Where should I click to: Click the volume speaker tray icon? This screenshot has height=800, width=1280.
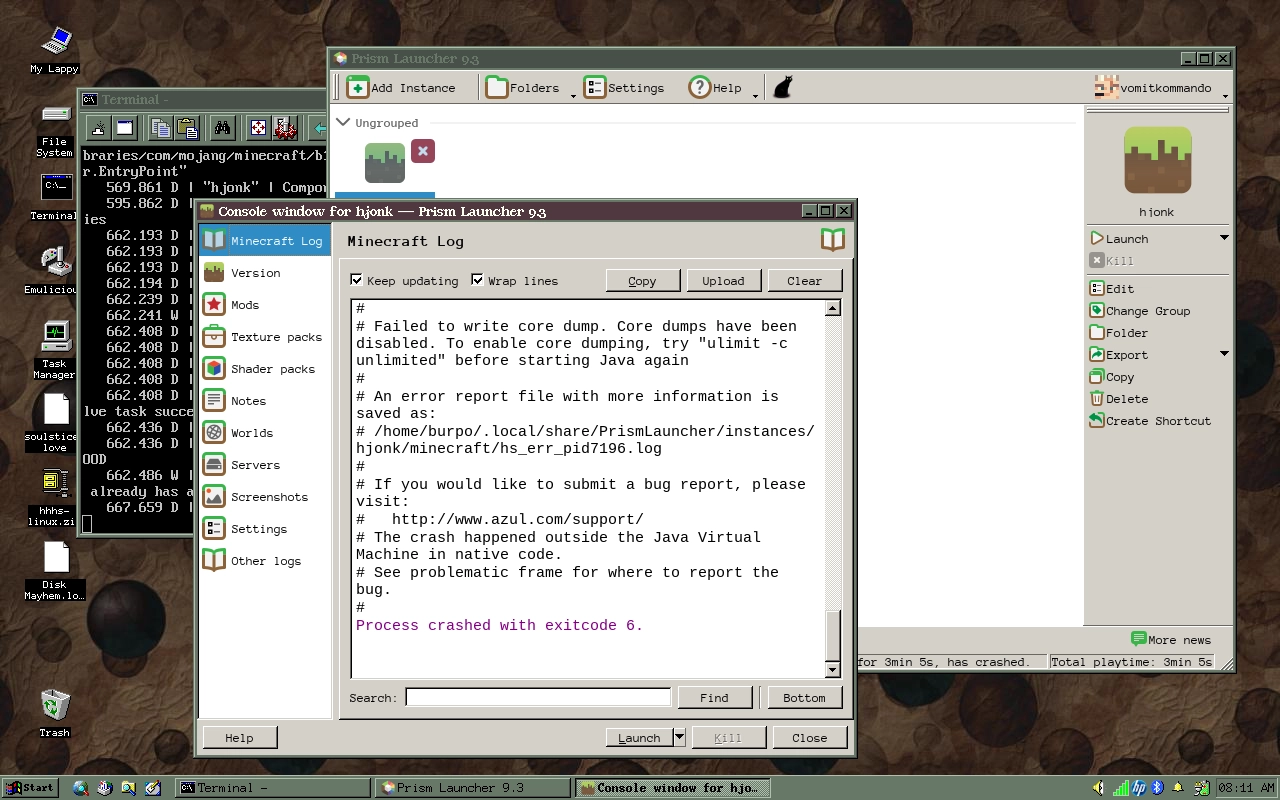(1098, 788)
